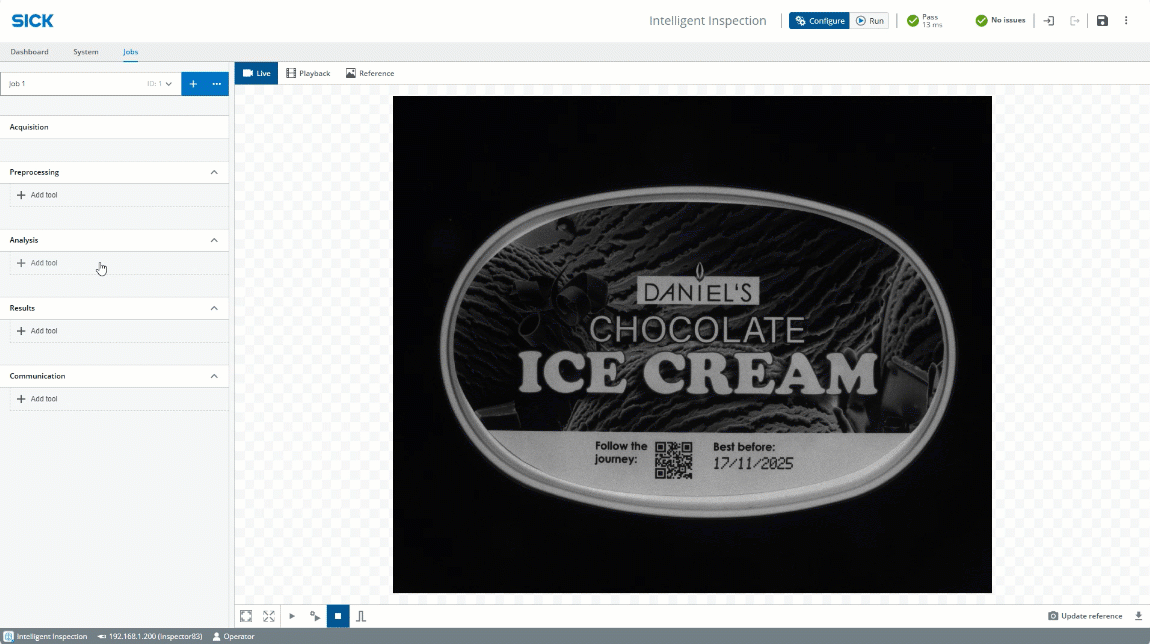Viewport: 1150px width, 644px height.
Task: Click the save floppy disk icon
Action: click(x=1102, y=21)
